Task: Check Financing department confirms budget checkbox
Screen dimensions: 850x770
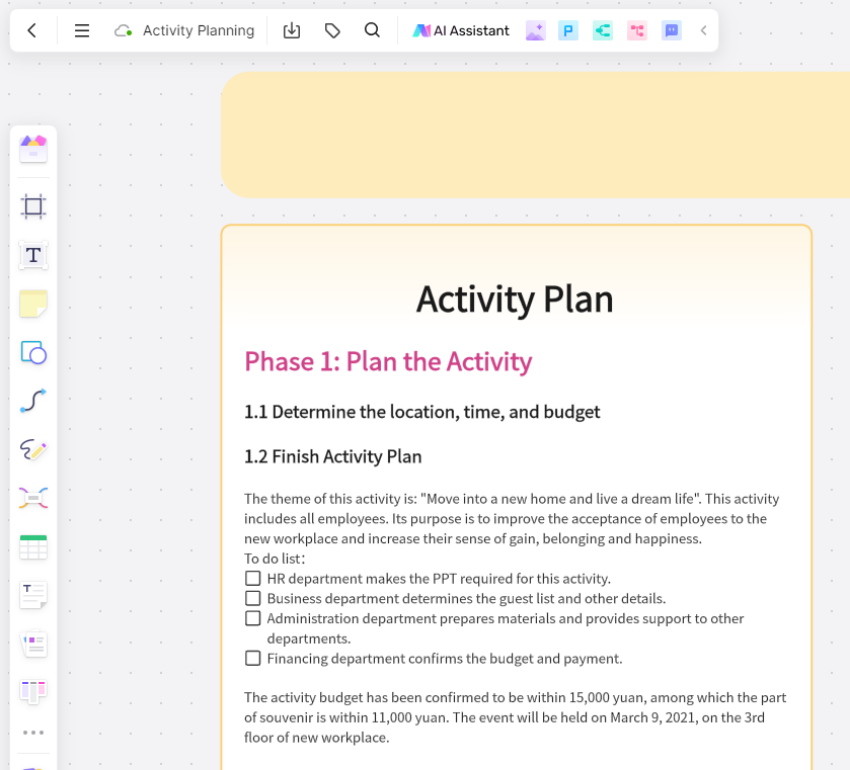Action: click(253, 658)
